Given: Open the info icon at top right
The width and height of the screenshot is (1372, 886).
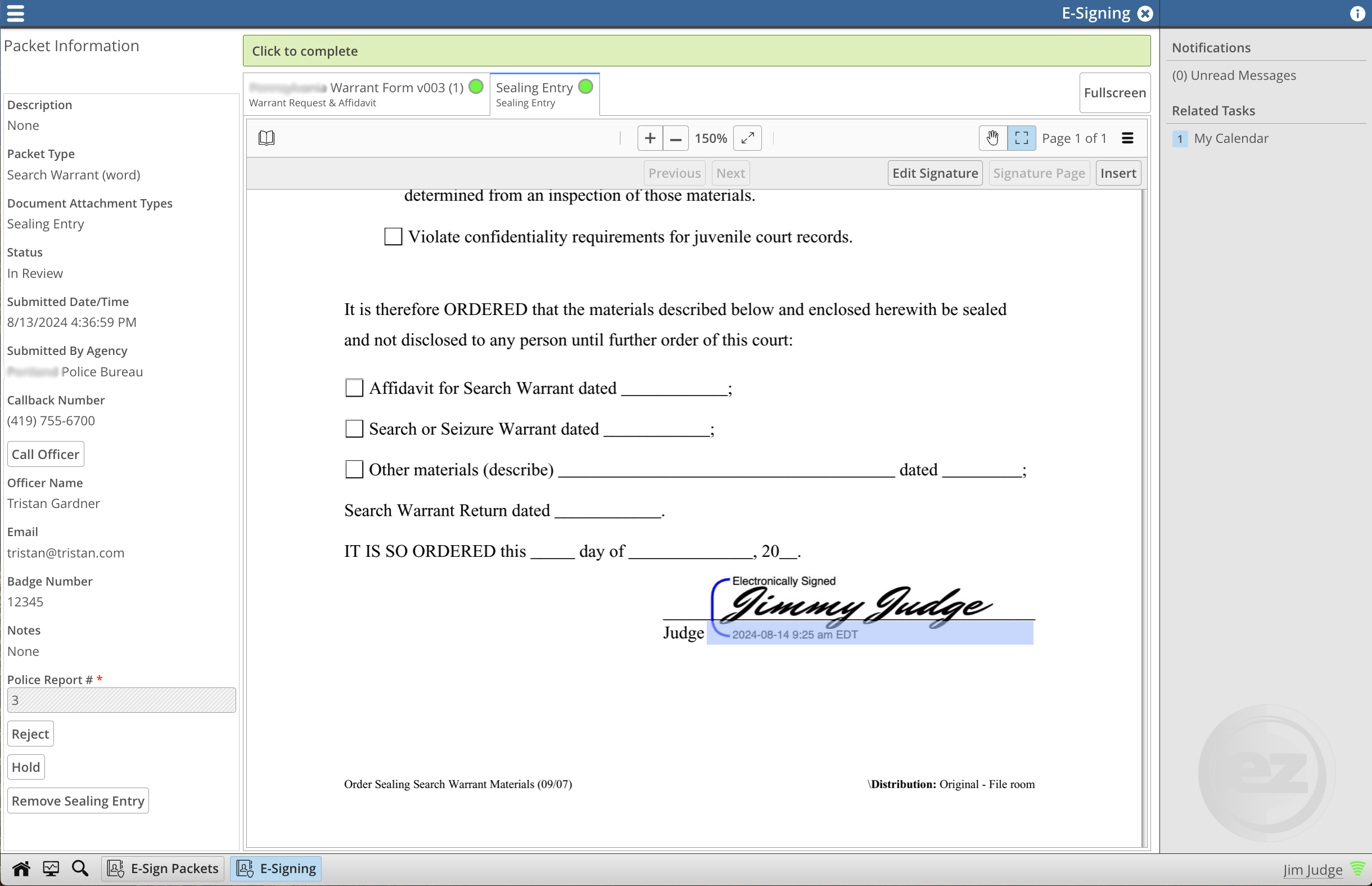Looking at the screenshot, I should point(1357,14).
